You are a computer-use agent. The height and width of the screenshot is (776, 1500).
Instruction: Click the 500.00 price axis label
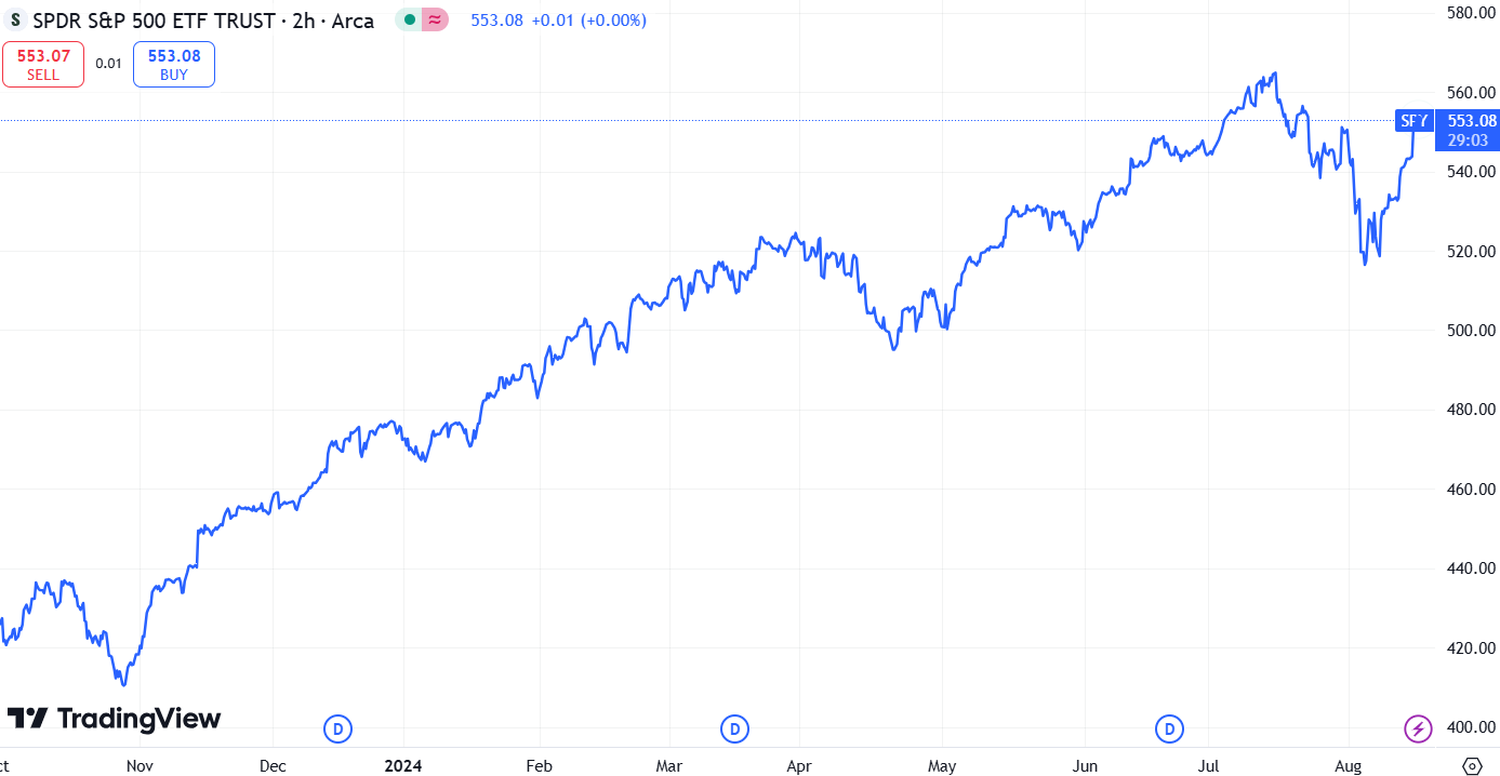click(x=1469, y=330)
